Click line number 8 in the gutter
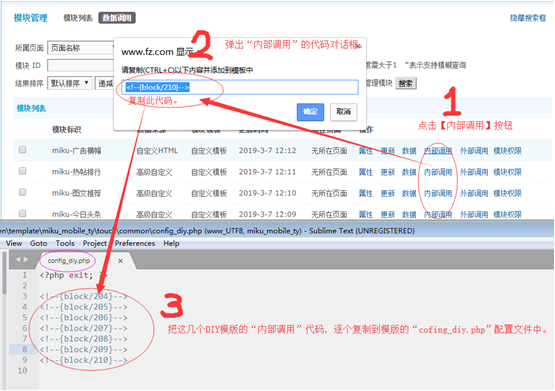This screenshot has width=555, height=391. (x=24, y=350)
